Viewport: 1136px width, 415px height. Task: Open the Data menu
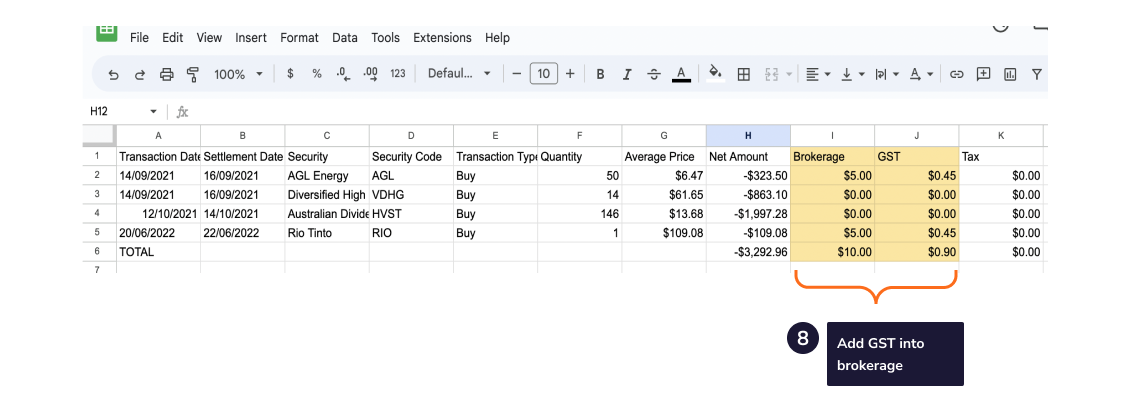[x=345, y=38]
